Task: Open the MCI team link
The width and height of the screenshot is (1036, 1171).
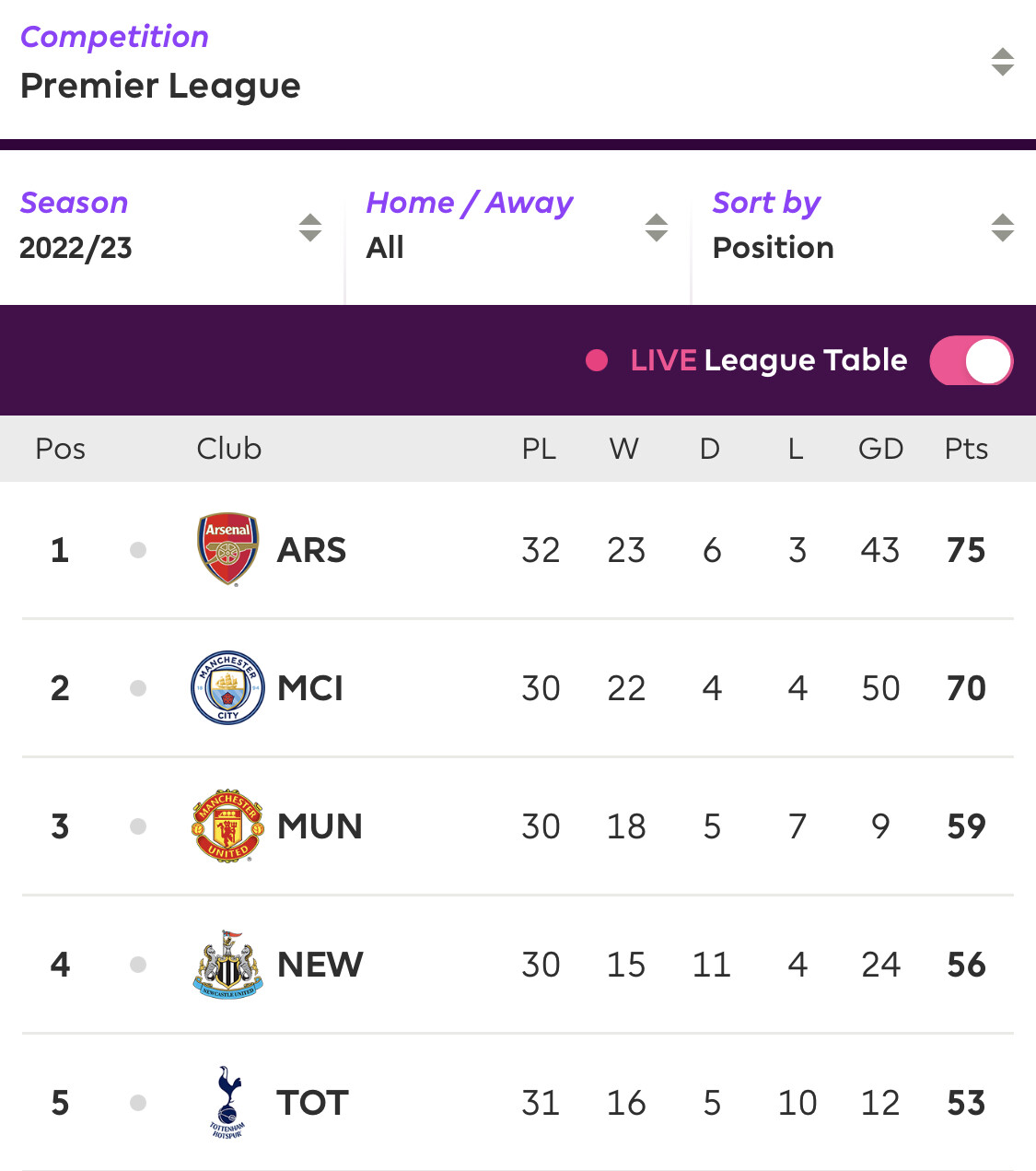Action: click(310, 688)
